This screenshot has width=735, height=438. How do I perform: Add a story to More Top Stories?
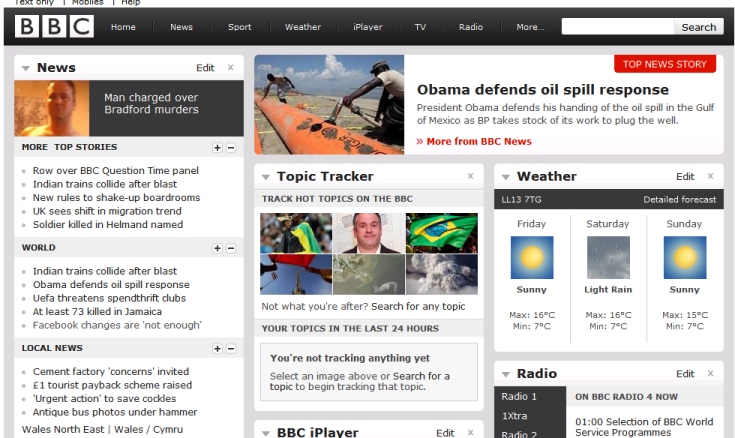[217, 148]
